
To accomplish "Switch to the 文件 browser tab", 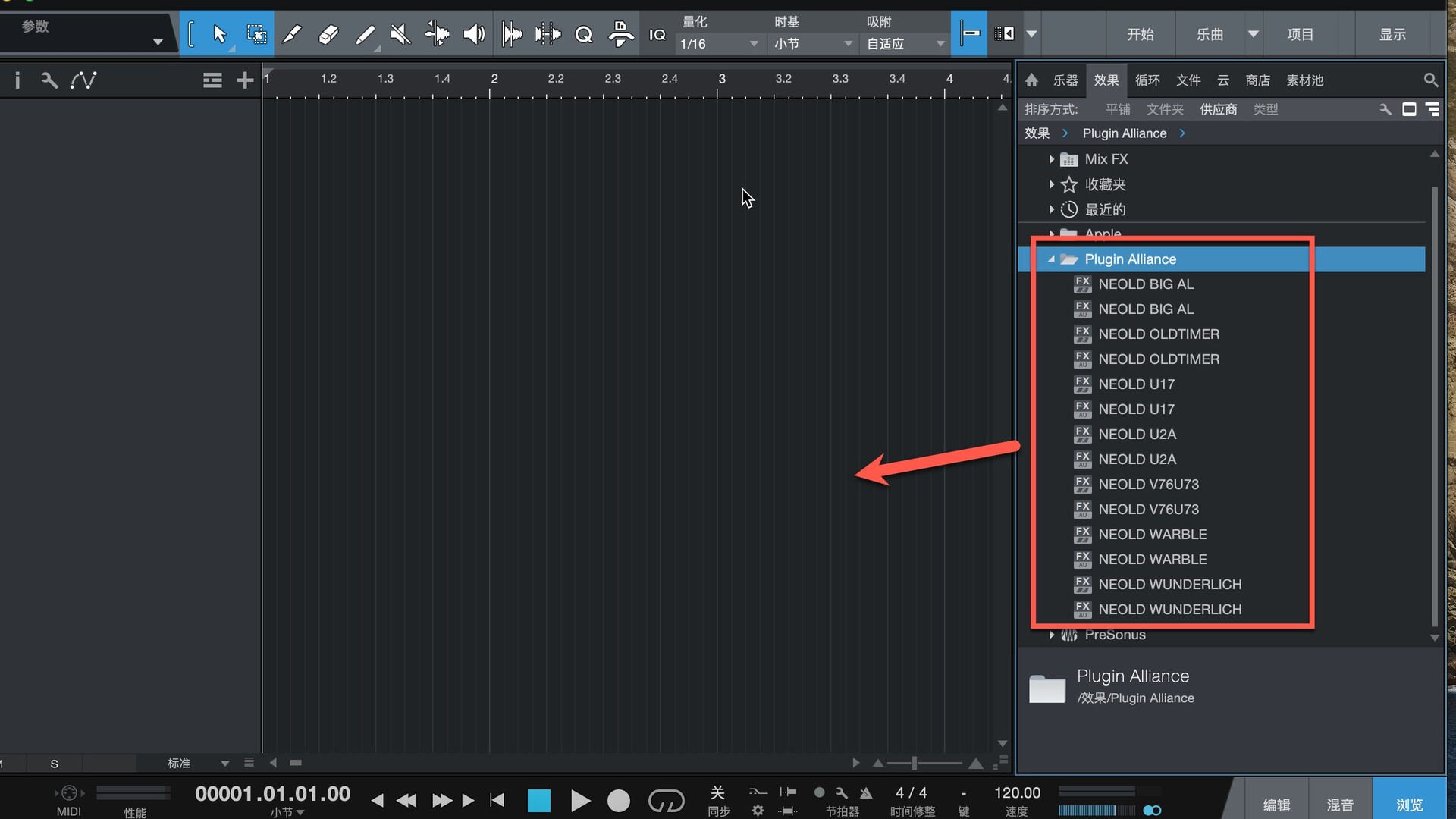I will (1188, 80).
